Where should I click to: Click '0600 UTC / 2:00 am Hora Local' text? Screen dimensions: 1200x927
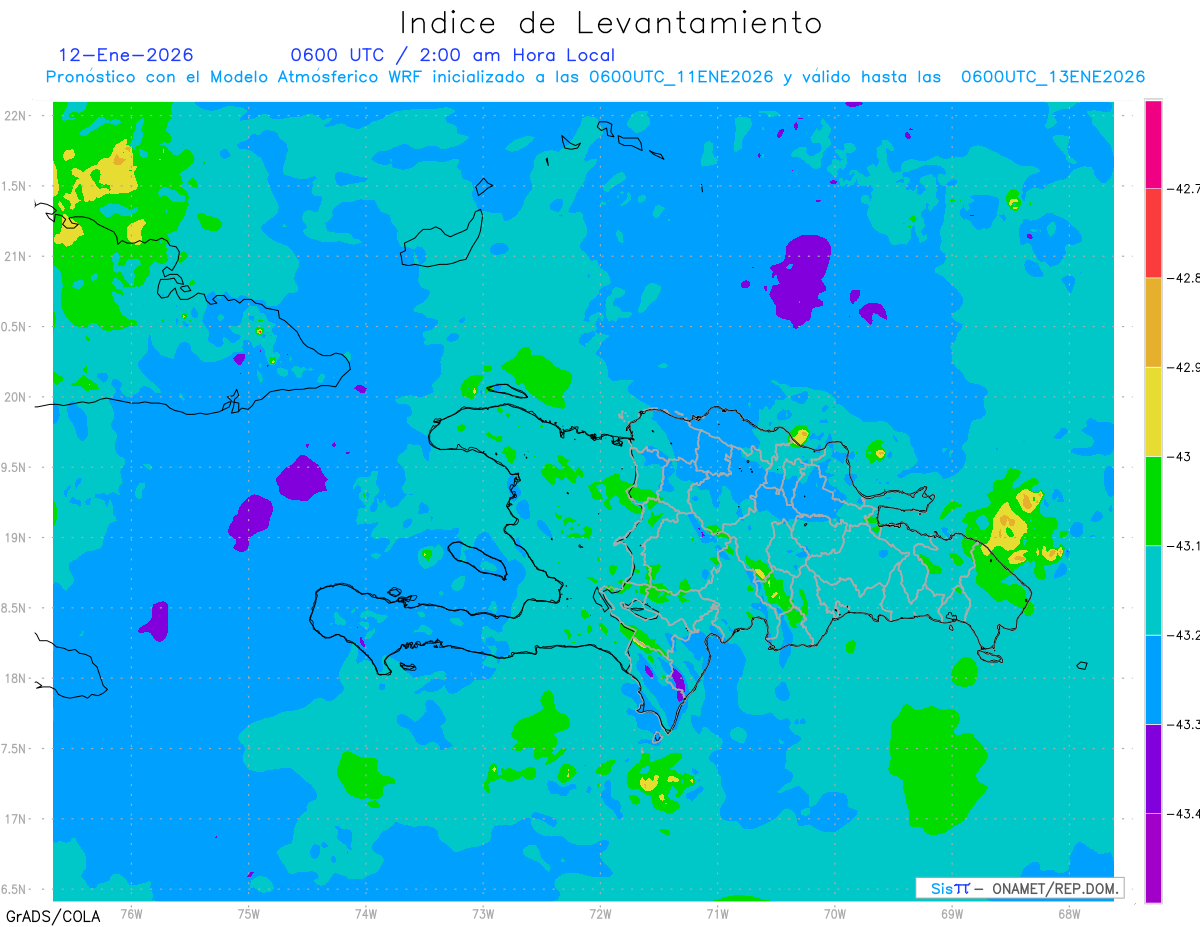tap(452, 55)
